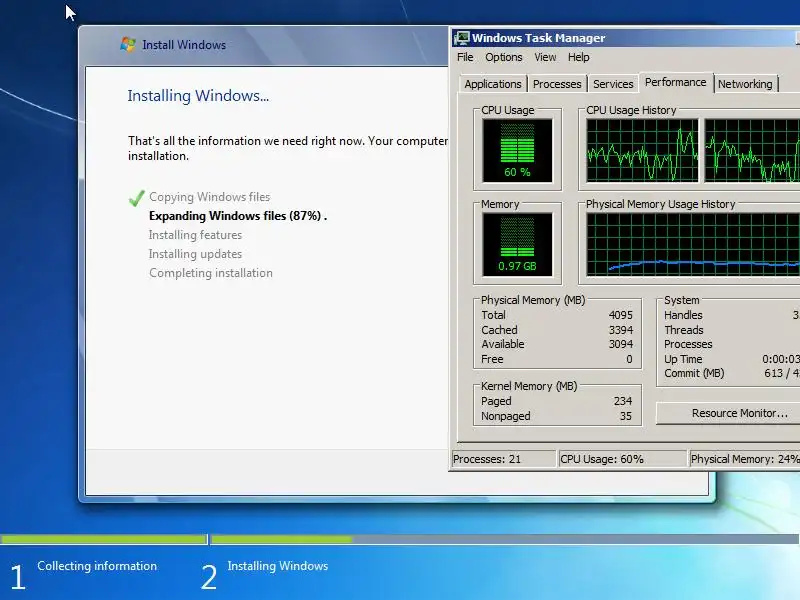Click the green checkmark beside Copying Windows files
The height and width of the screenshot is (600, 800).
(136, 198)
